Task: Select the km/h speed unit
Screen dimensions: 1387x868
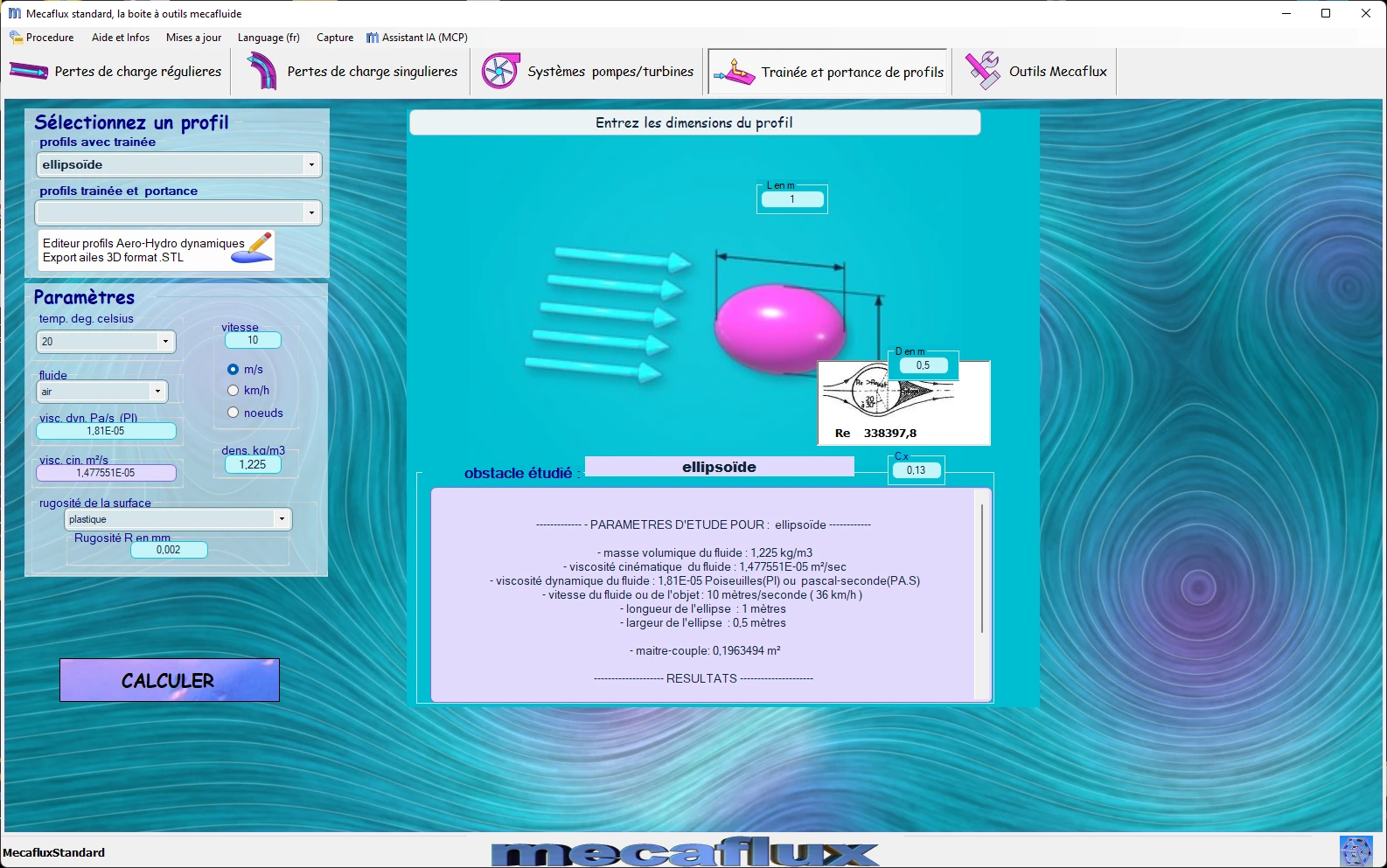Action: tap(233, 391)
